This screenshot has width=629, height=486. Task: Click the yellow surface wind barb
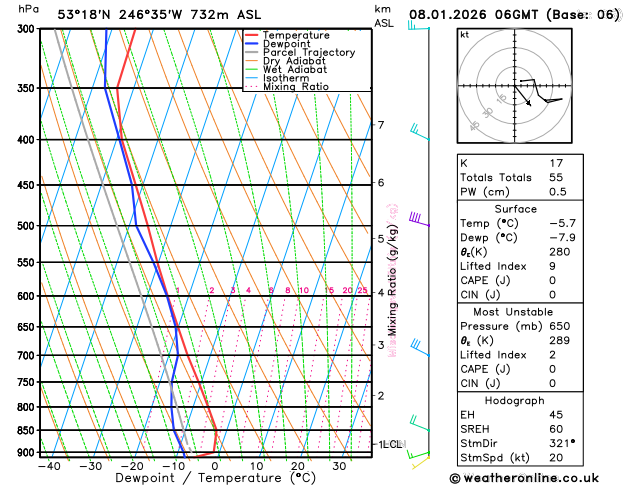[421, 462]
